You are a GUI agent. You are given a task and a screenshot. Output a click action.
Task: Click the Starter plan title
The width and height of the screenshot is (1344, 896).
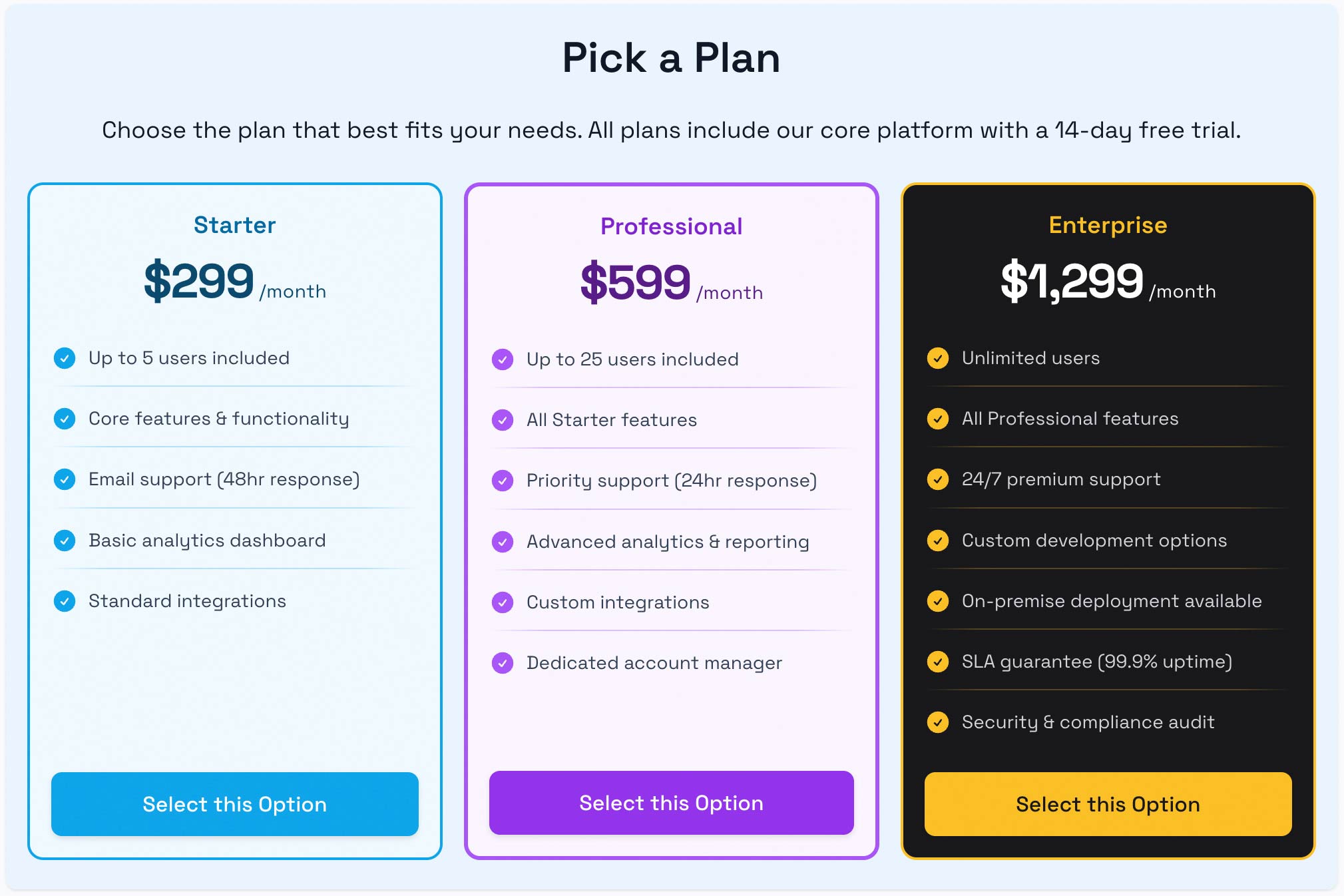point(234,225)
